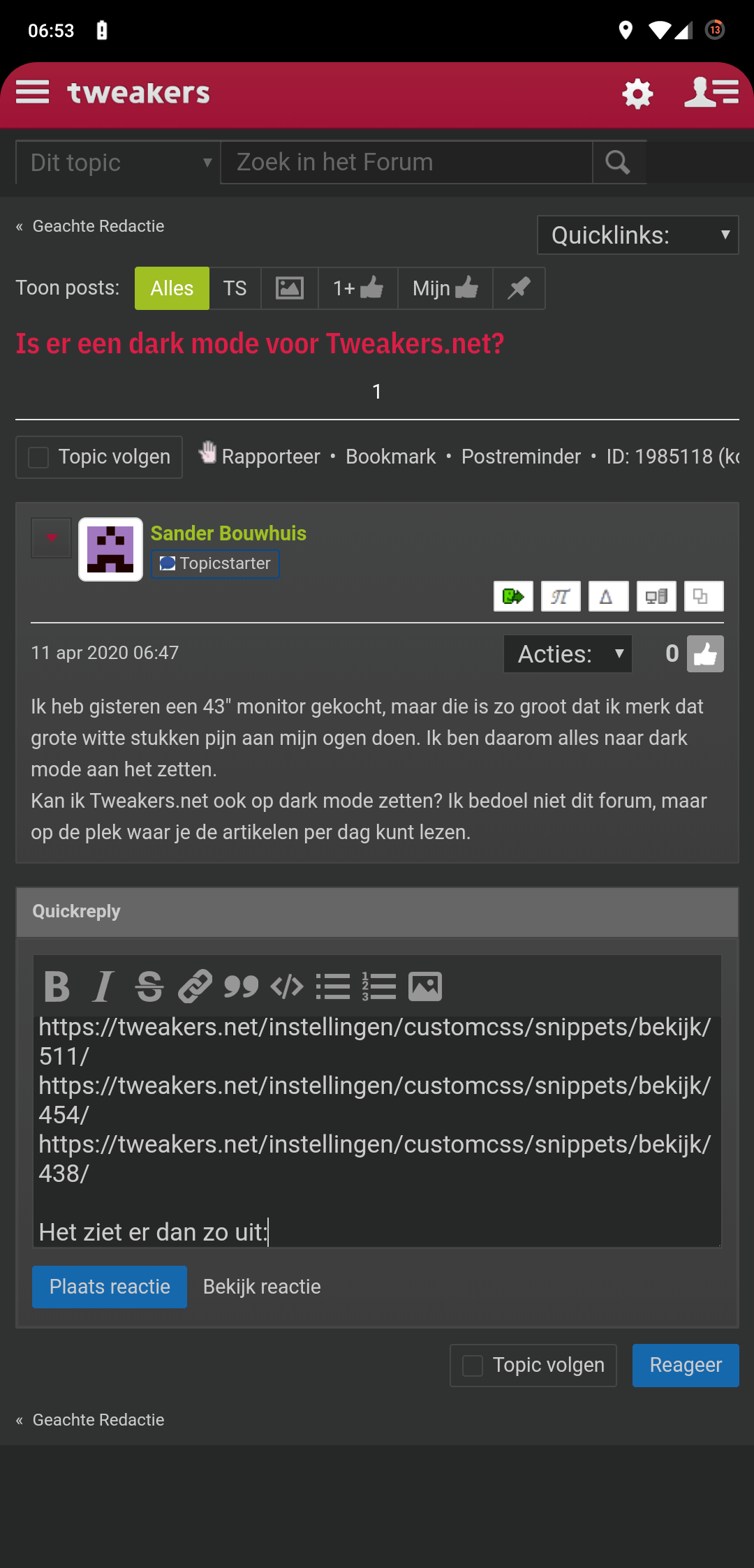Check the bottom Topic volgen checkbox
Viewport: 754px width, 1568px height.
pos(473,1366)
